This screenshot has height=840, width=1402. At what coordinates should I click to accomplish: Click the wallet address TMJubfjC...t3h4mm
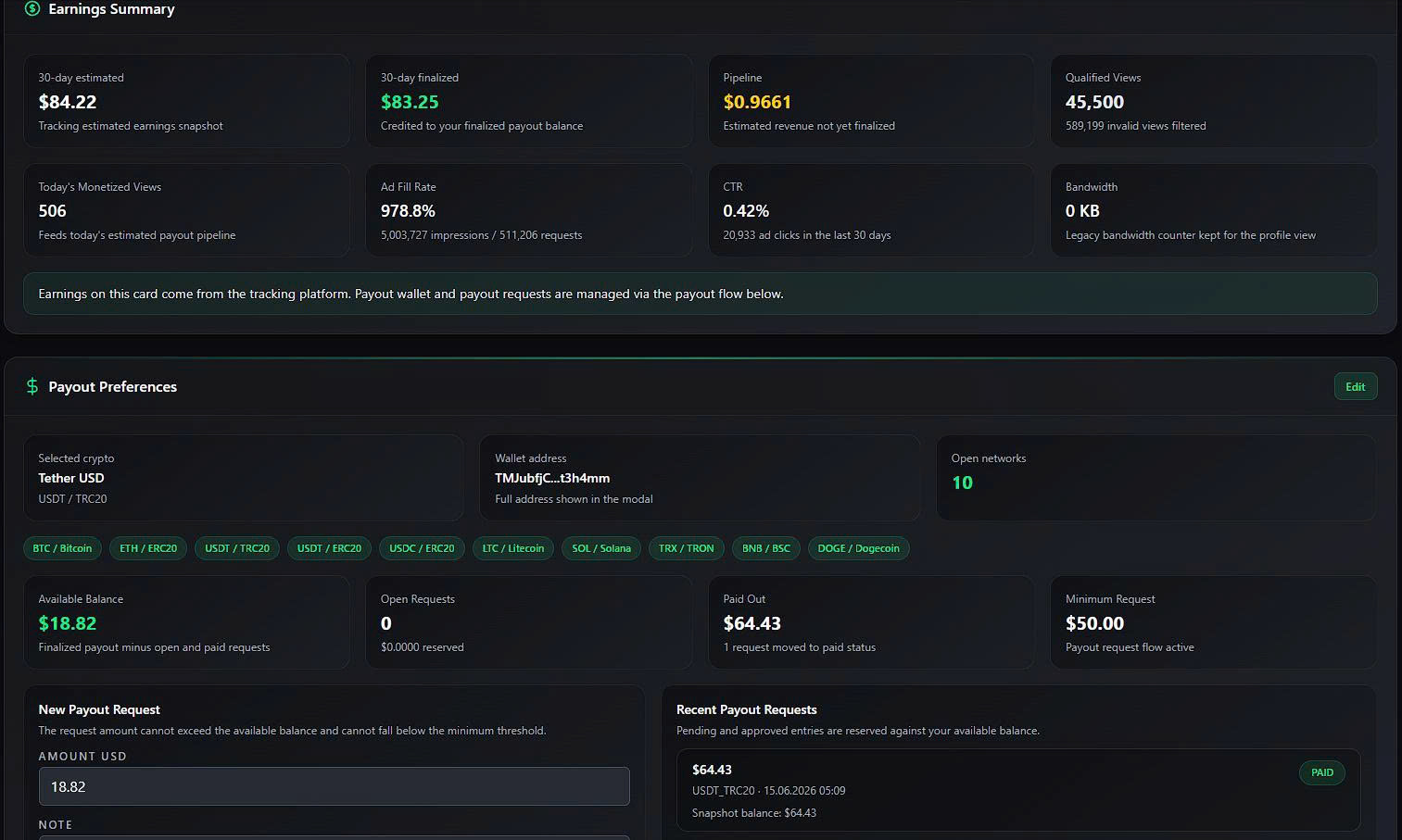(552, 478)
